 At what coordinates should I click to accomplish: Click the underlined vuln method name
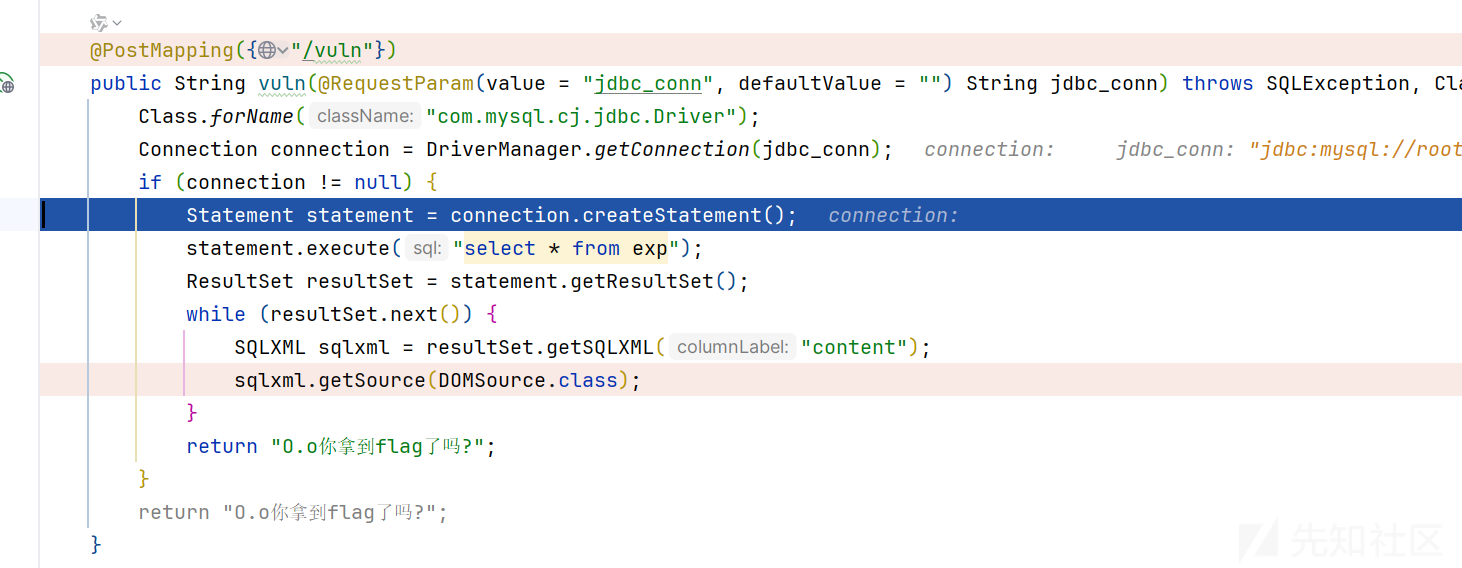point(282,83)
